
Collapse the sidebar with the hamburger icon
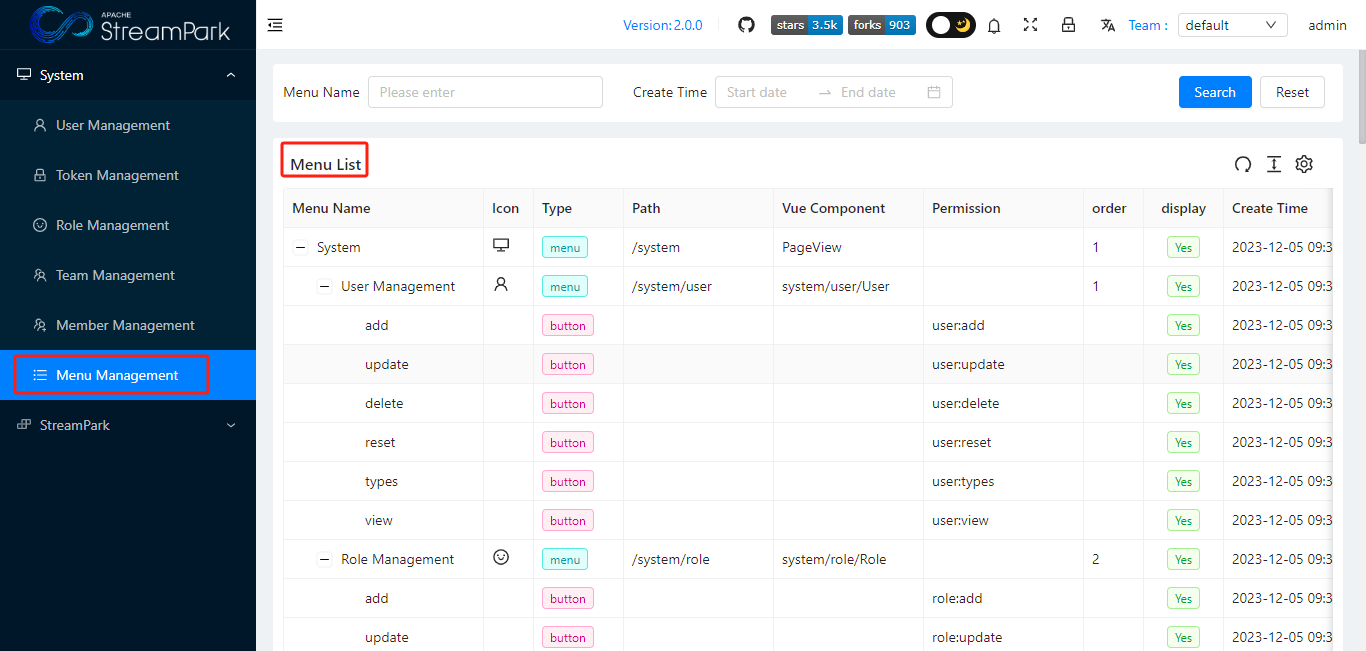[x=275, y=25]
